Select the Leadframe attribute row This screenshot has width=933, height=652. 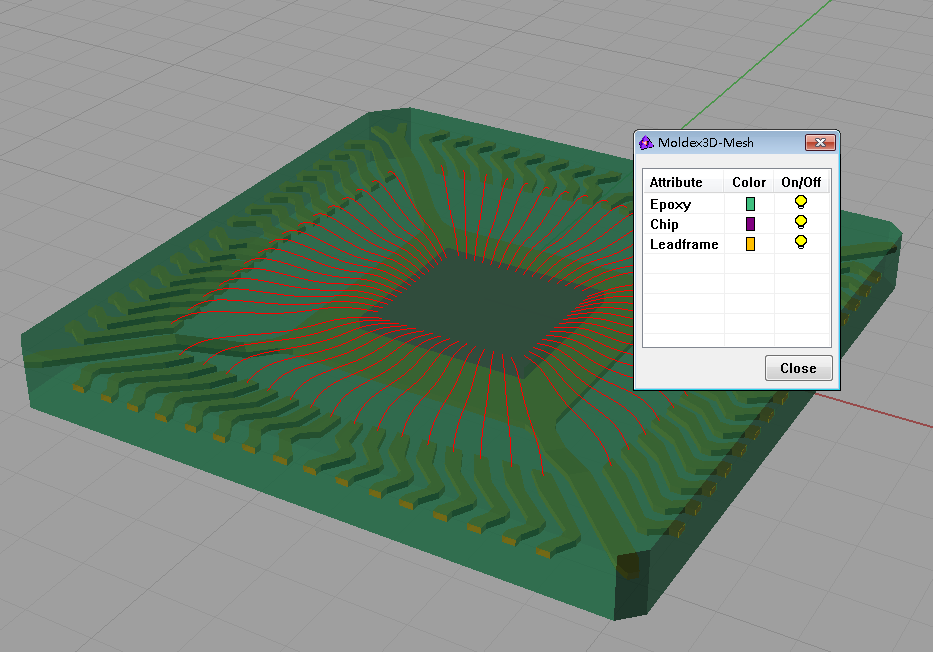click(737, 244)
